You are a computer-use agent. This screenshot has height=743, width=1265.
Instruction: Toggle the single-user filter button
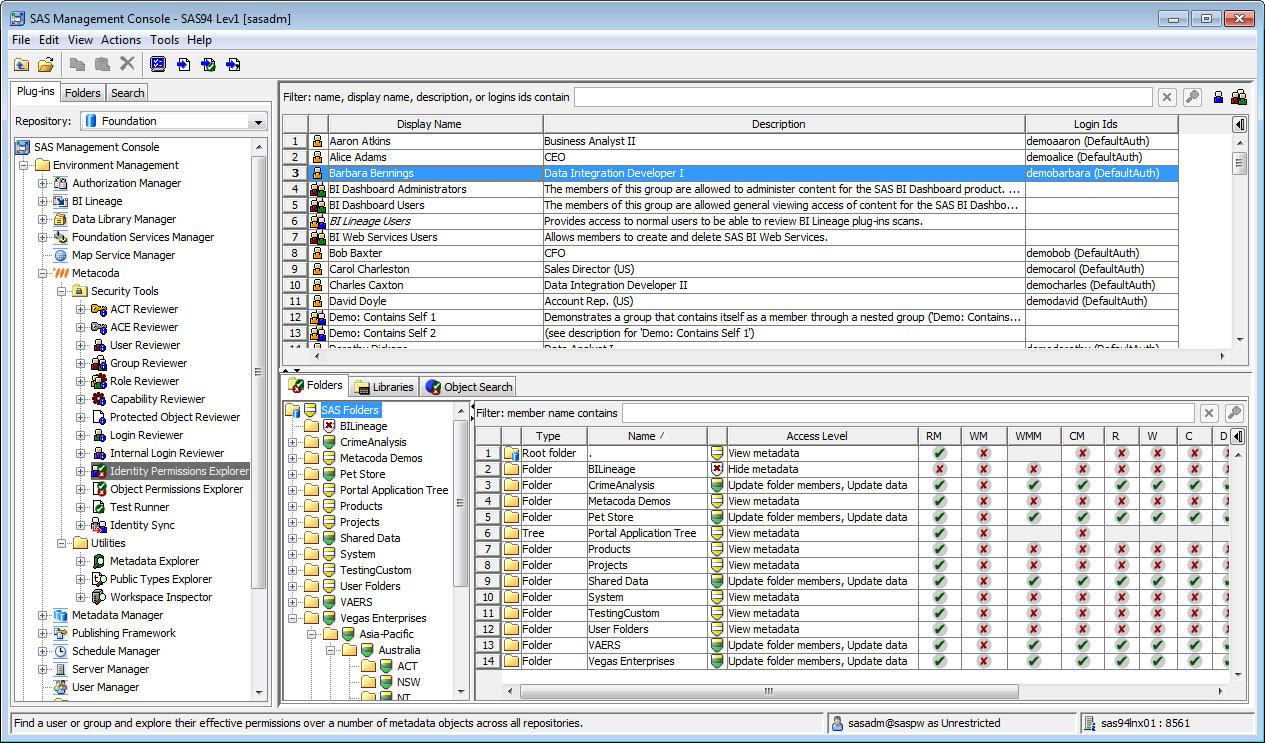coord(1219,97)
